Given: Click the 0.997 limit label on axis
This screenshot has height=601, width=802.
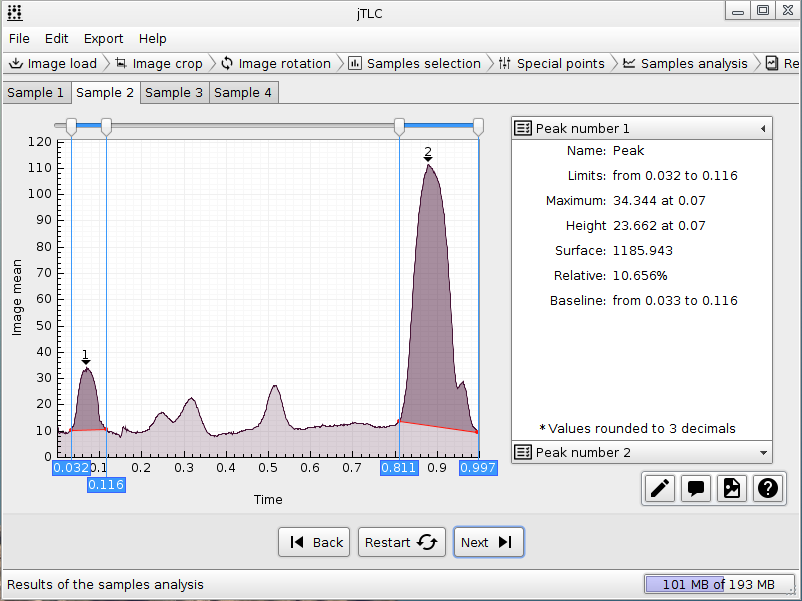Looking at the screenshot, I should tap(478, 468).
